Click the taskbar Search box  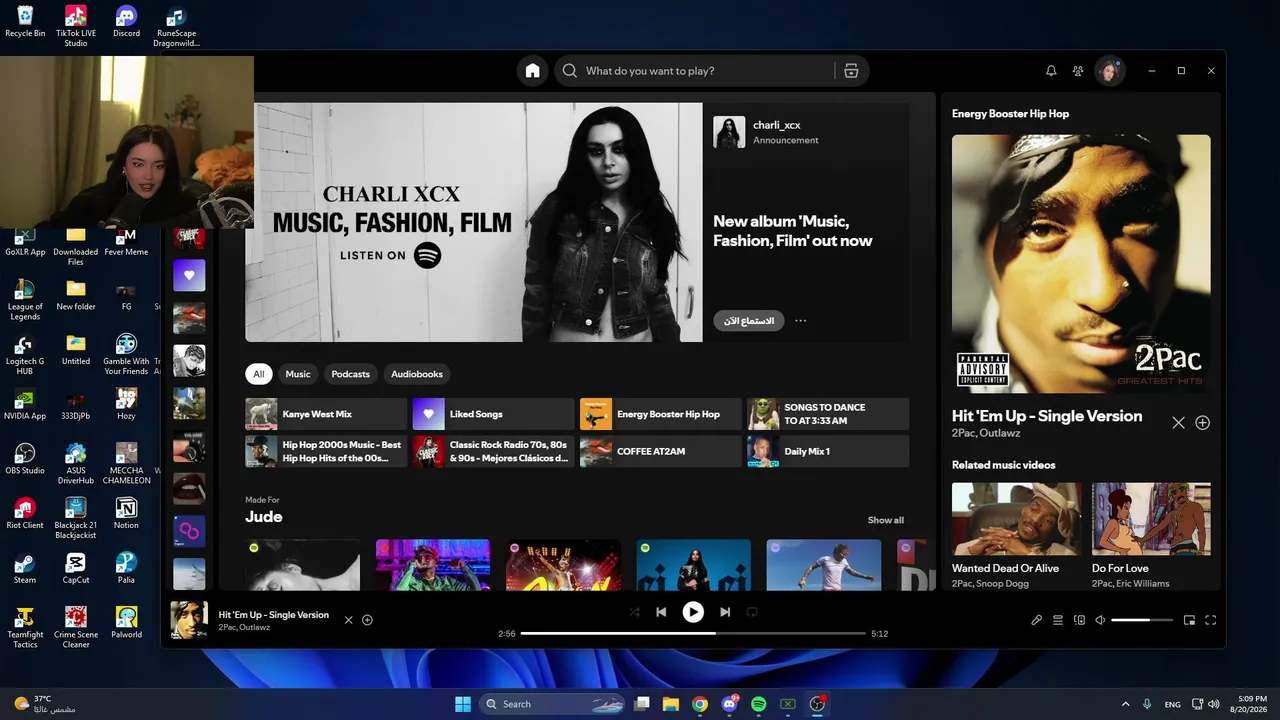pyautogui.click(x=553, y=704)
